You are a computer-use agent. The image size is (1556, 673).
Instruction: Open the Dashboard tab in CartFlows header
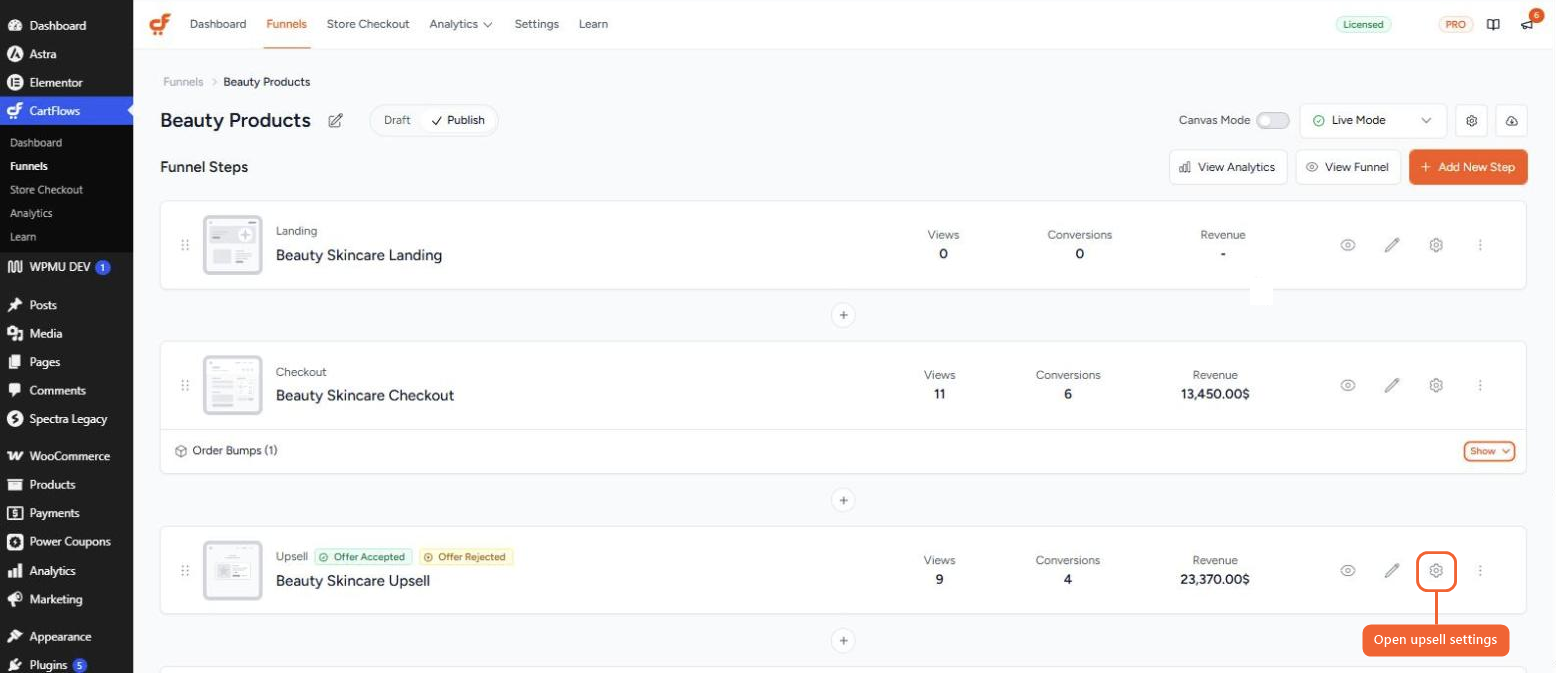coord(218,24)
